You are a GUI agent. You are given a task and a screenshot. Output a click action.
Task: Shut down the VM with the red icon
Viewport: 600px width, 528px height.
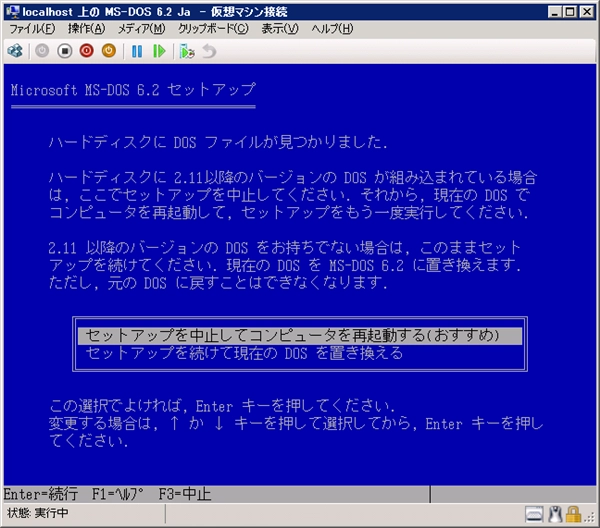[87, 51]
